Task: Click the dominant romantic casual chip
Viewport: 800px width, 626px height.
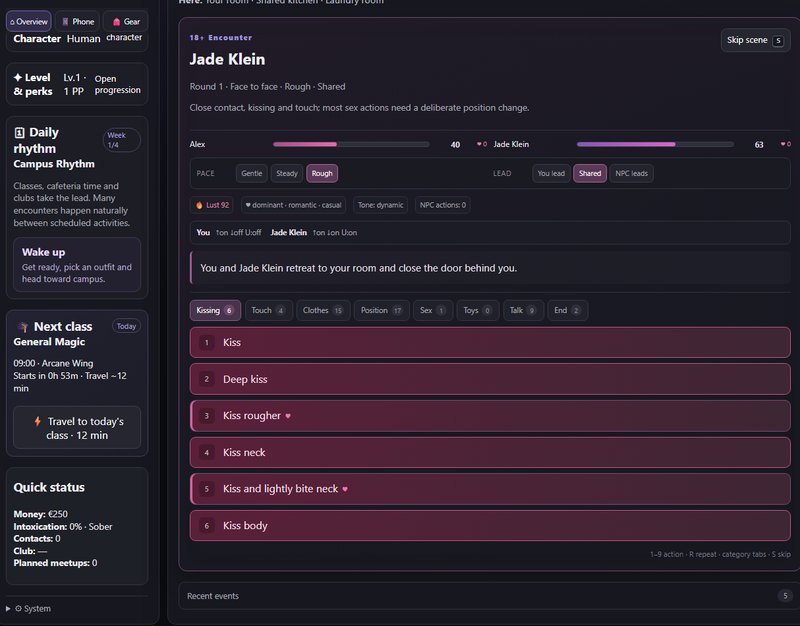Action: coord(293,205)
